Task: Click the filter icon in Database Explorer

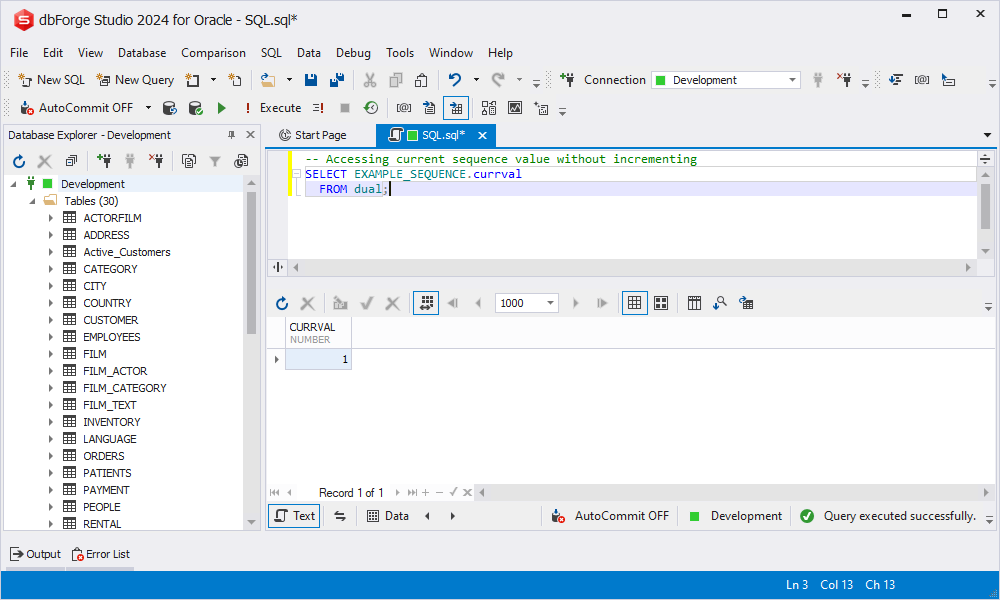Action: pos(215,161)
